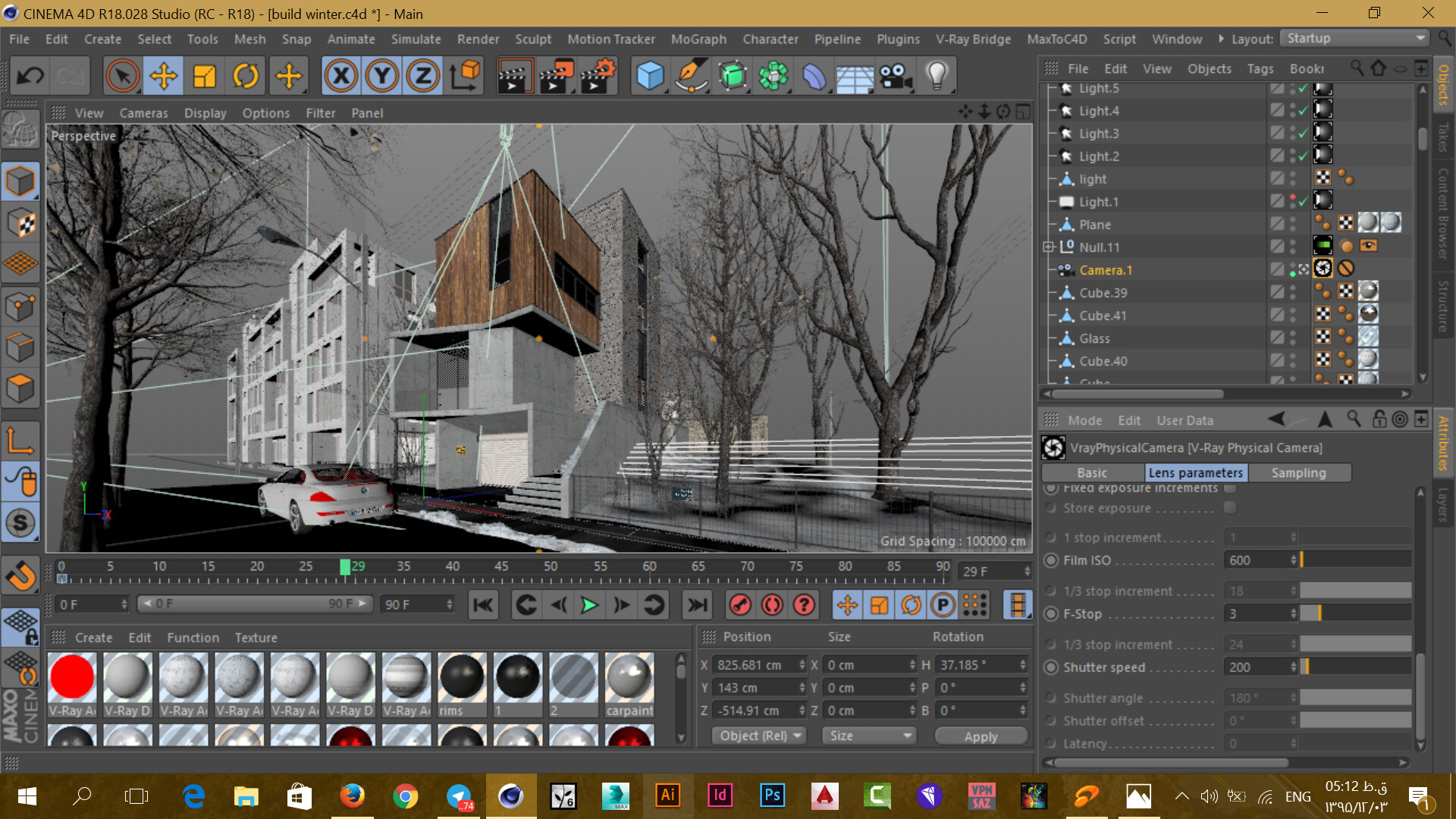Image resolution: width=1456 pixels, height=819 pixels.
Task: Add a Cube primitive object
Action: (x=650, y=76)
